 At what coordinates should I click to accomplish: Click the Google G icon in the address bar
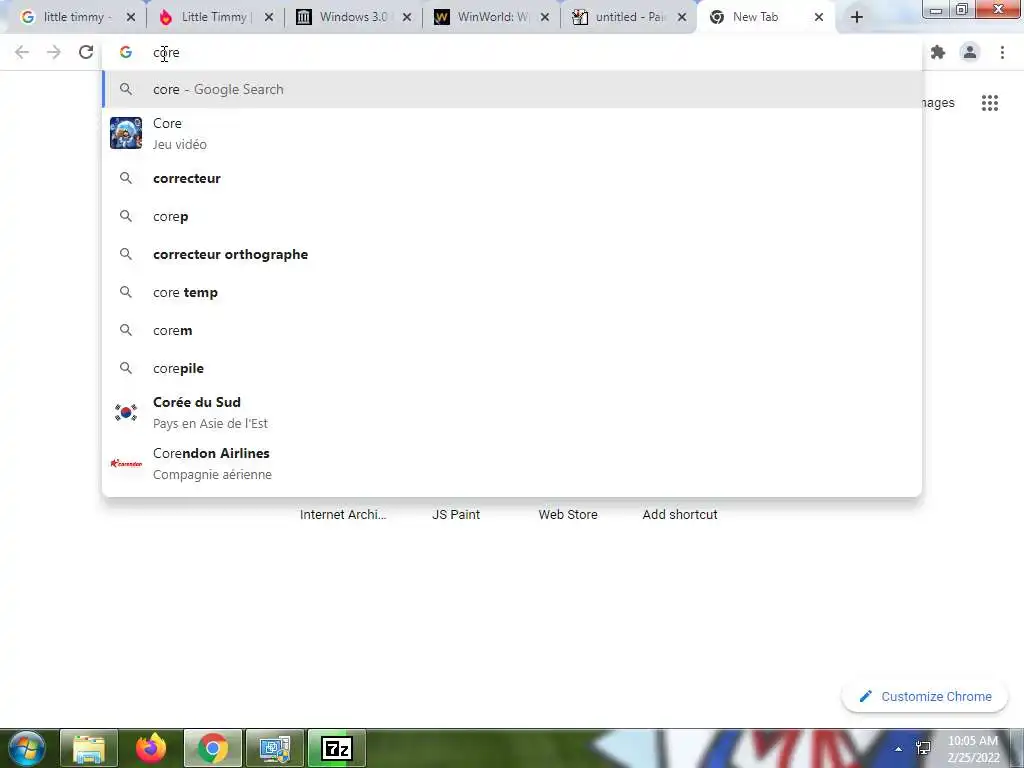tap(125, 52)
